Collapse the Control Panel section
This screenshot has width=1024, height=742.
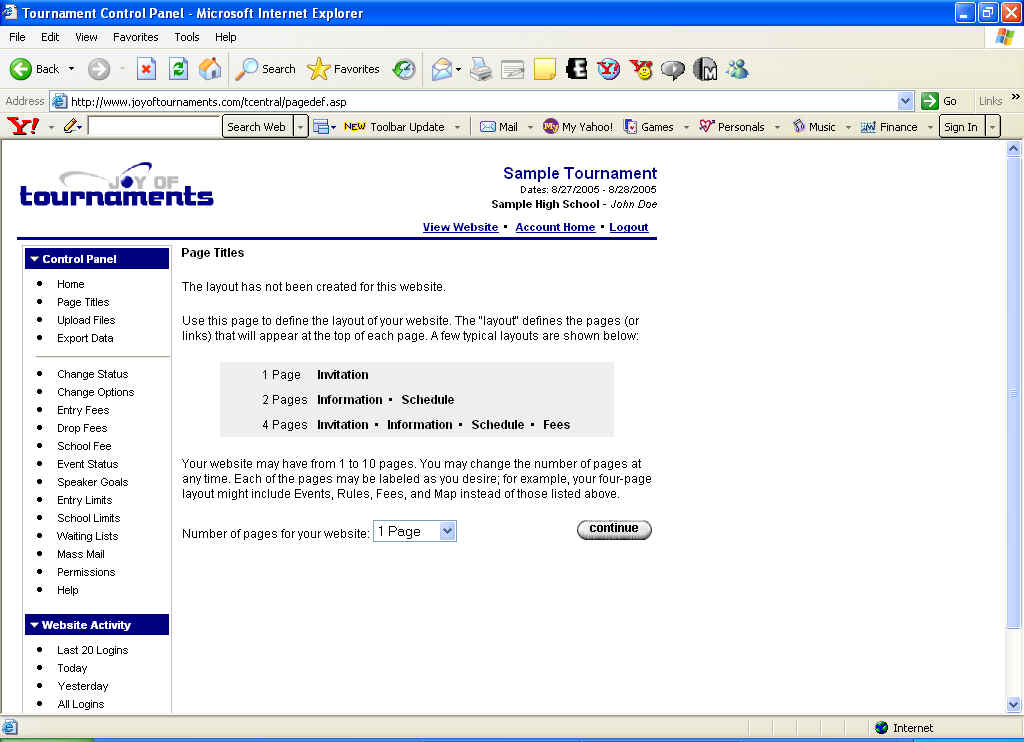coord(34,259)
